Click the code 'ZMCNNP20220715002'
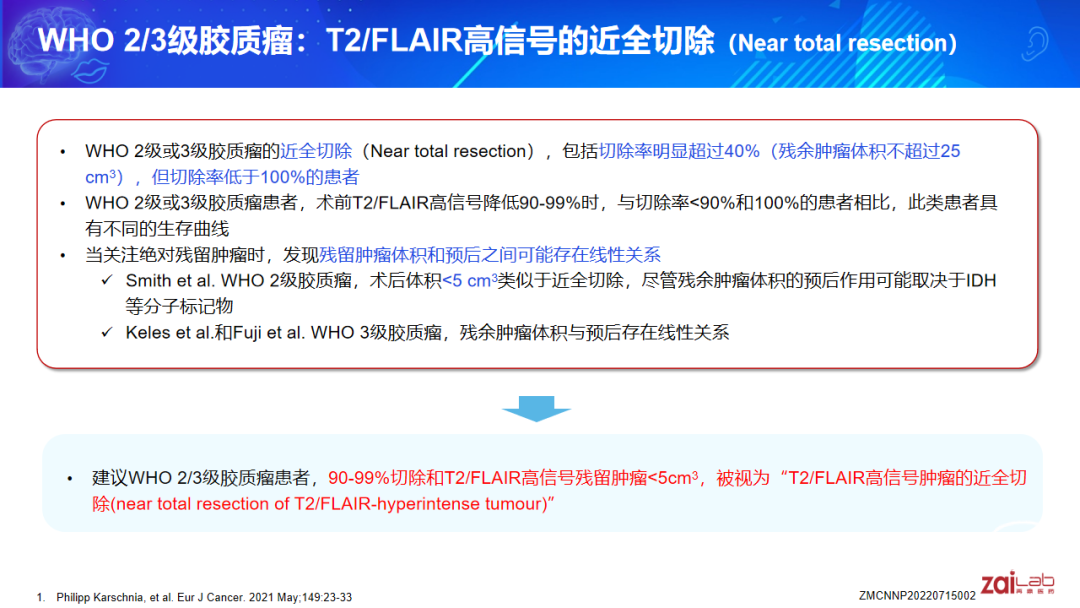Viewport: 1080px width, 608px height. click(917, 596)
